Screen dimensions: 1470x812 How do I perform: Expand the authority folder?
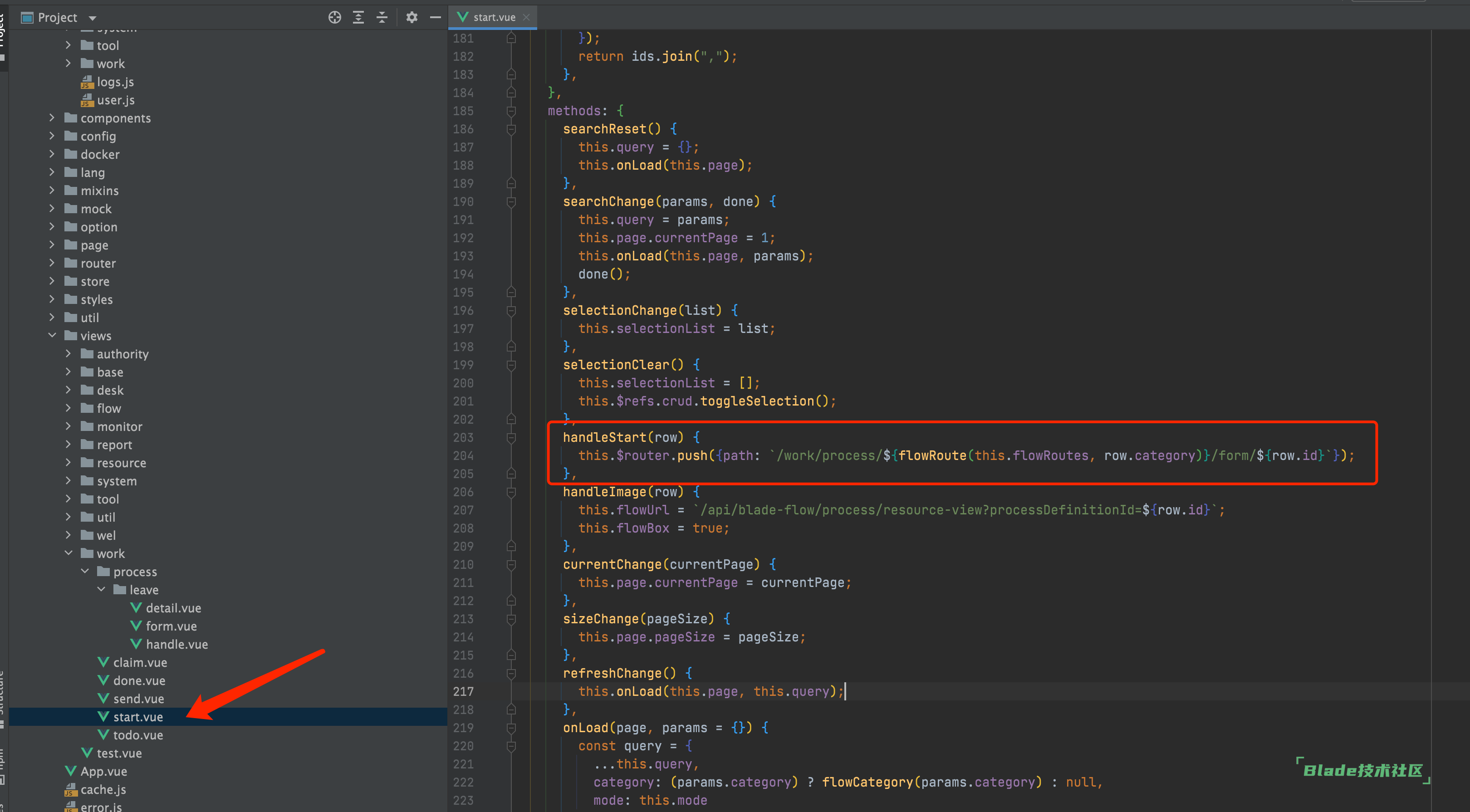coord(69,354)
